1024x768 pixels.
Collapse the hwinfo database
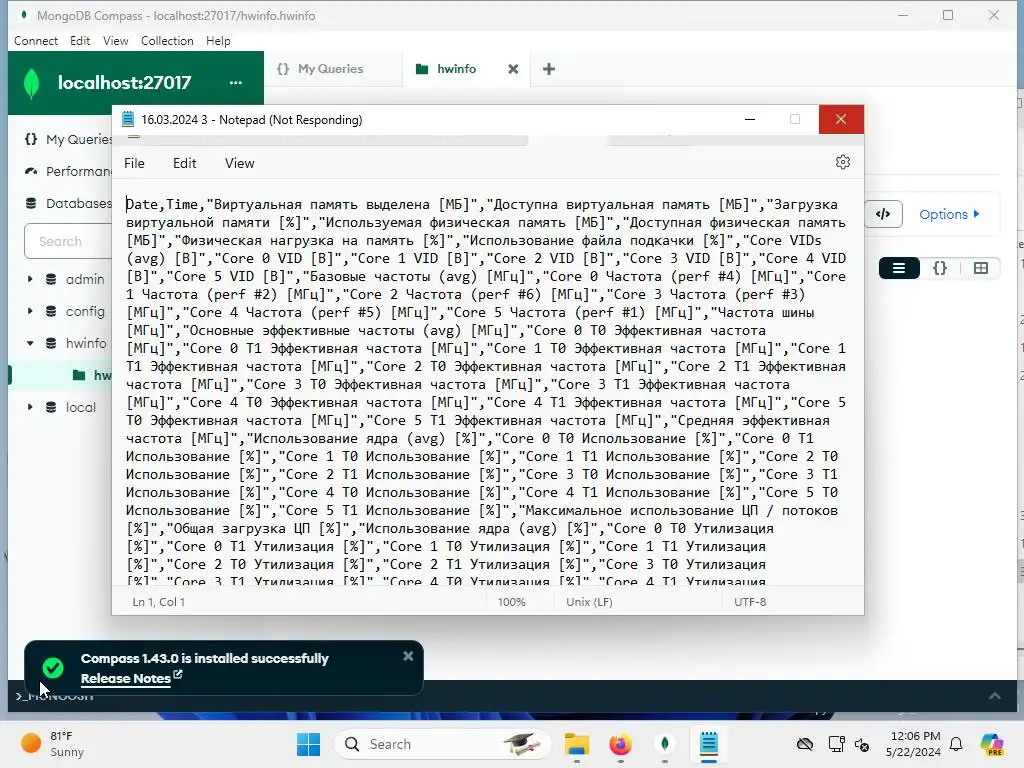click(30, 343)
